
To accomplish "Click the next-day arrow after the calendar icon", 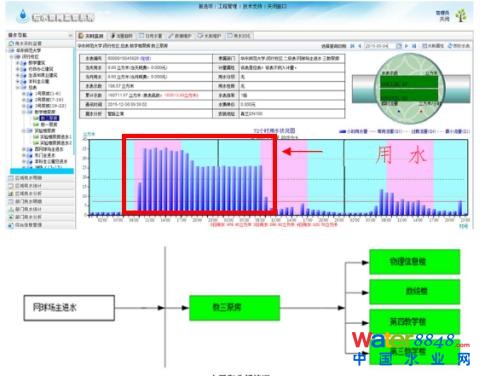I will [406, 46].
